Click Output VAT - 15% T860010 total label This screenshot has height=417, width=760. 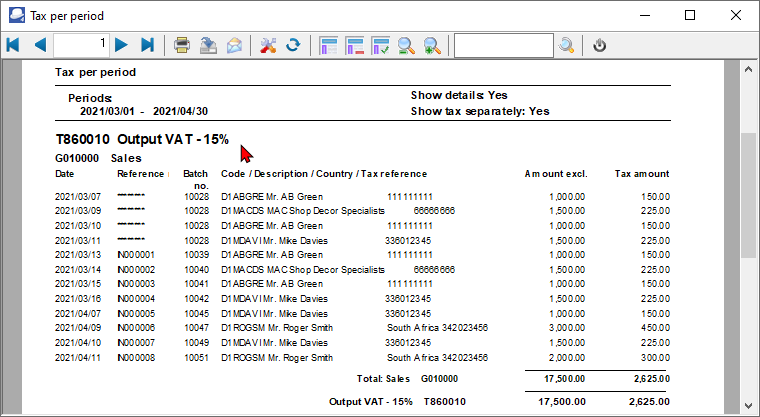(x=397, y=401)
